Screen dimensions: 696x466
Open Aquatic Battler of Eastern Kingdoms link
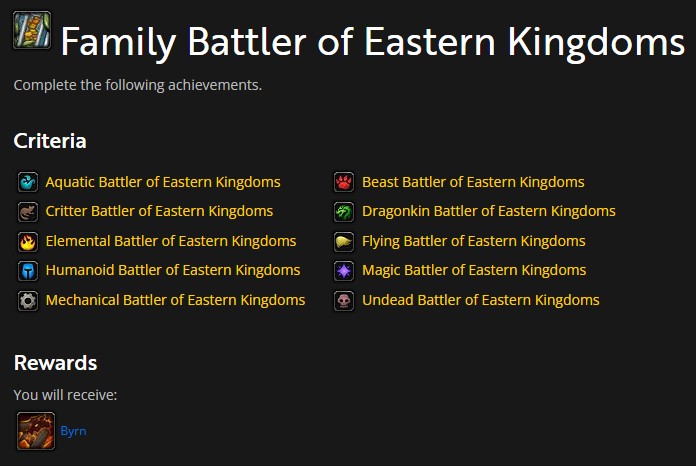(x=163, y=182)
